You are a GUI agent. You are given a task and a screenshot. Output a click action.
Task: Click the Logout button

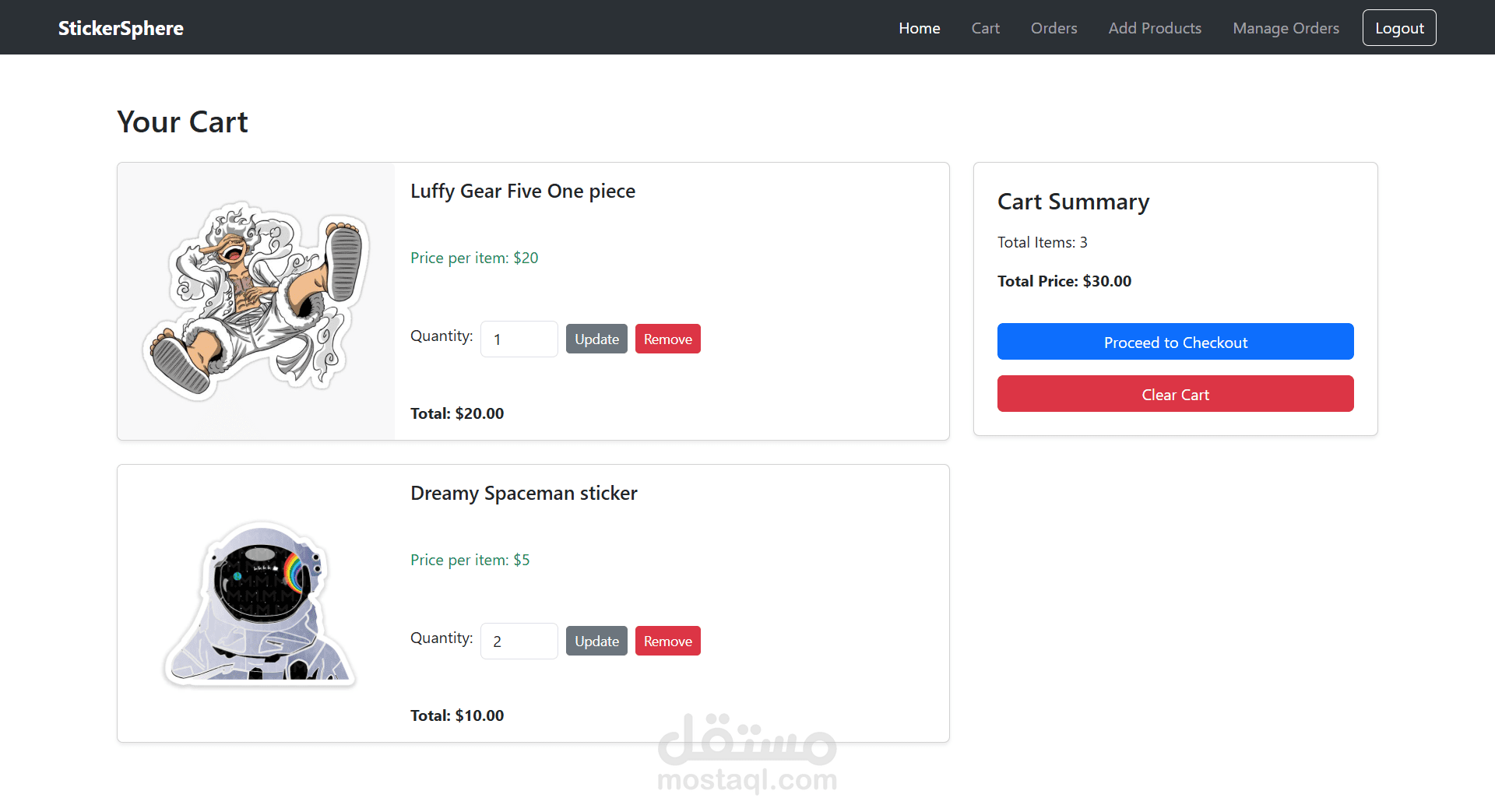tap(1399, 28)
